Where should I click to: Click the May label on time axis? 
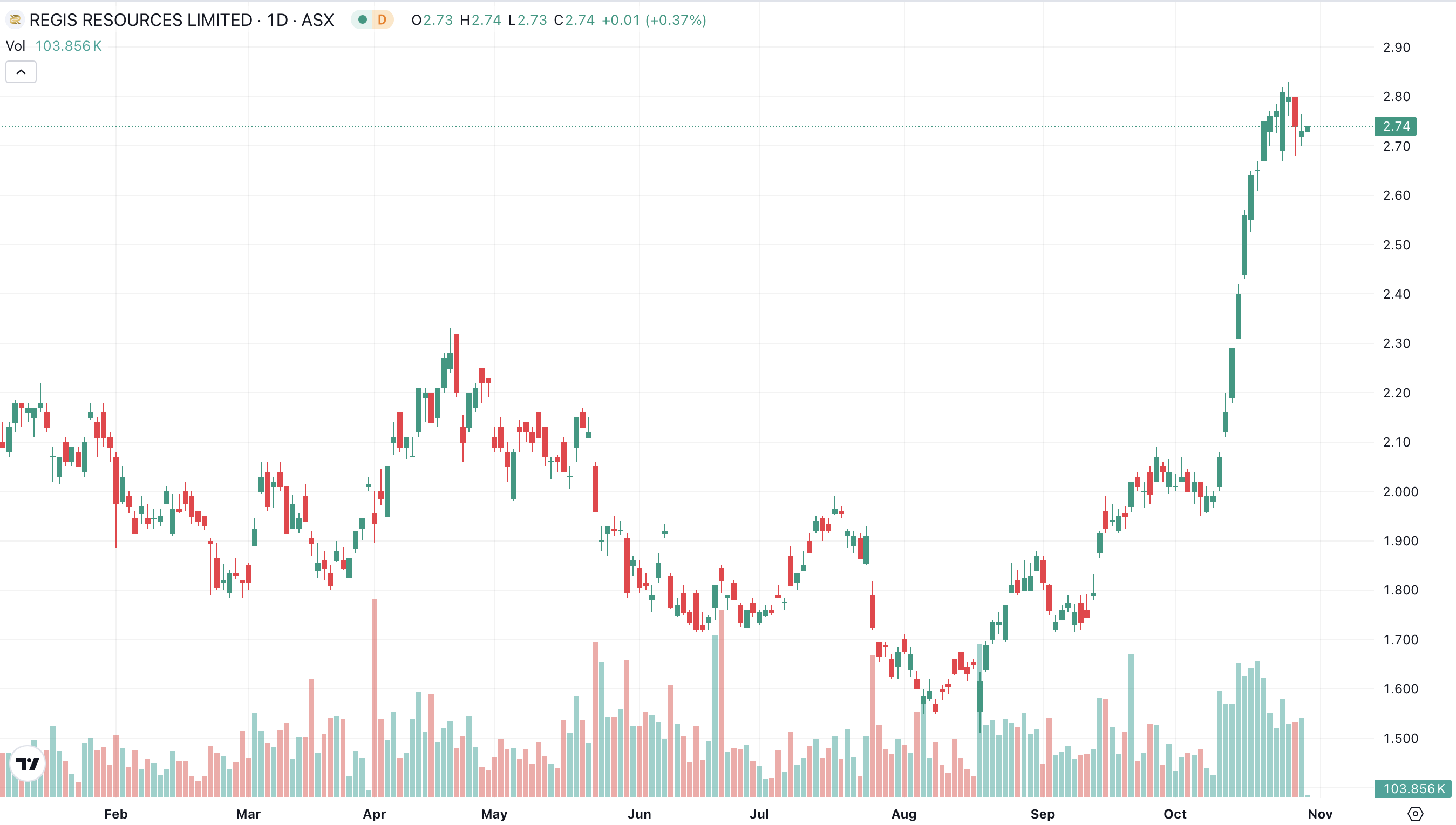[494, 814]
